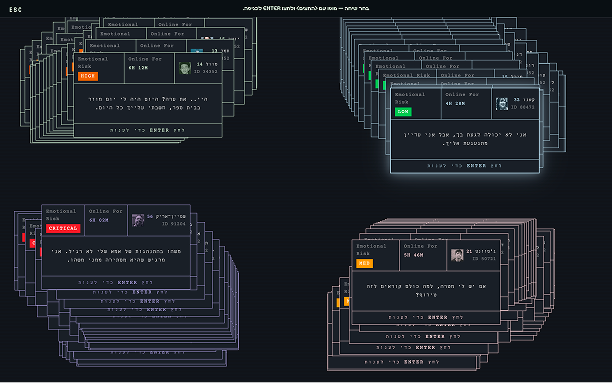Viewport: 612px width, 383px height.
Task: Click the ENTER instruction text in top bar
Action: 306,8
